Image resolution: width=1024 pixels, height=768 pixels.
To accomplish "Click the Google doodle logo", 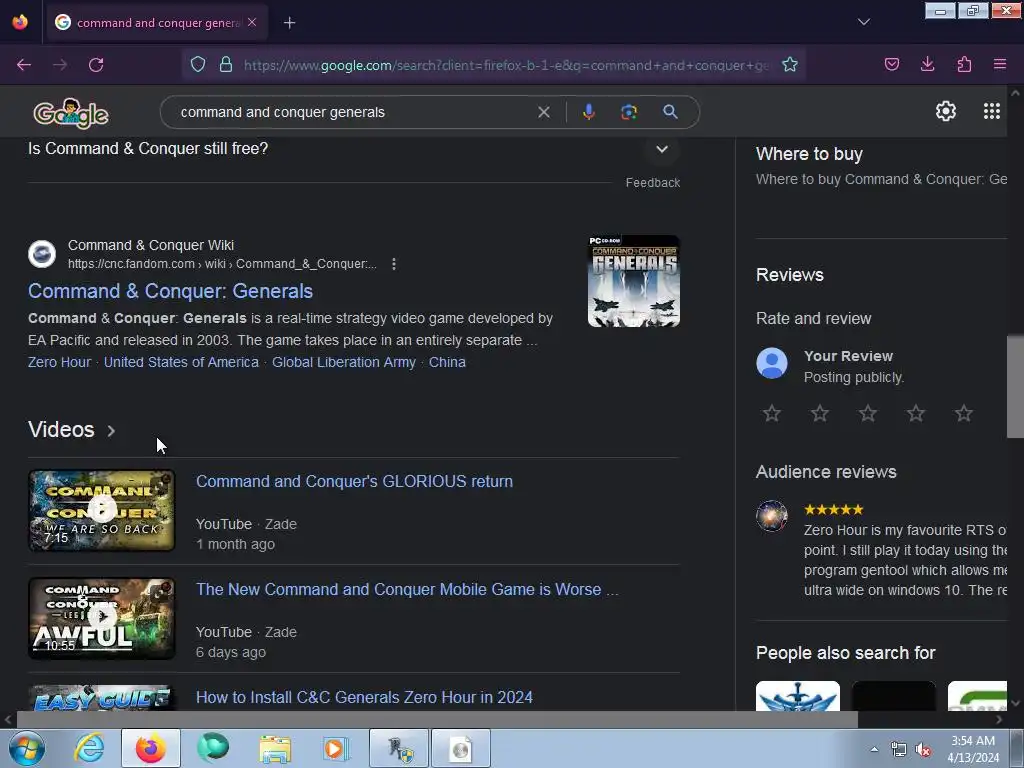I will coord(71,114).
